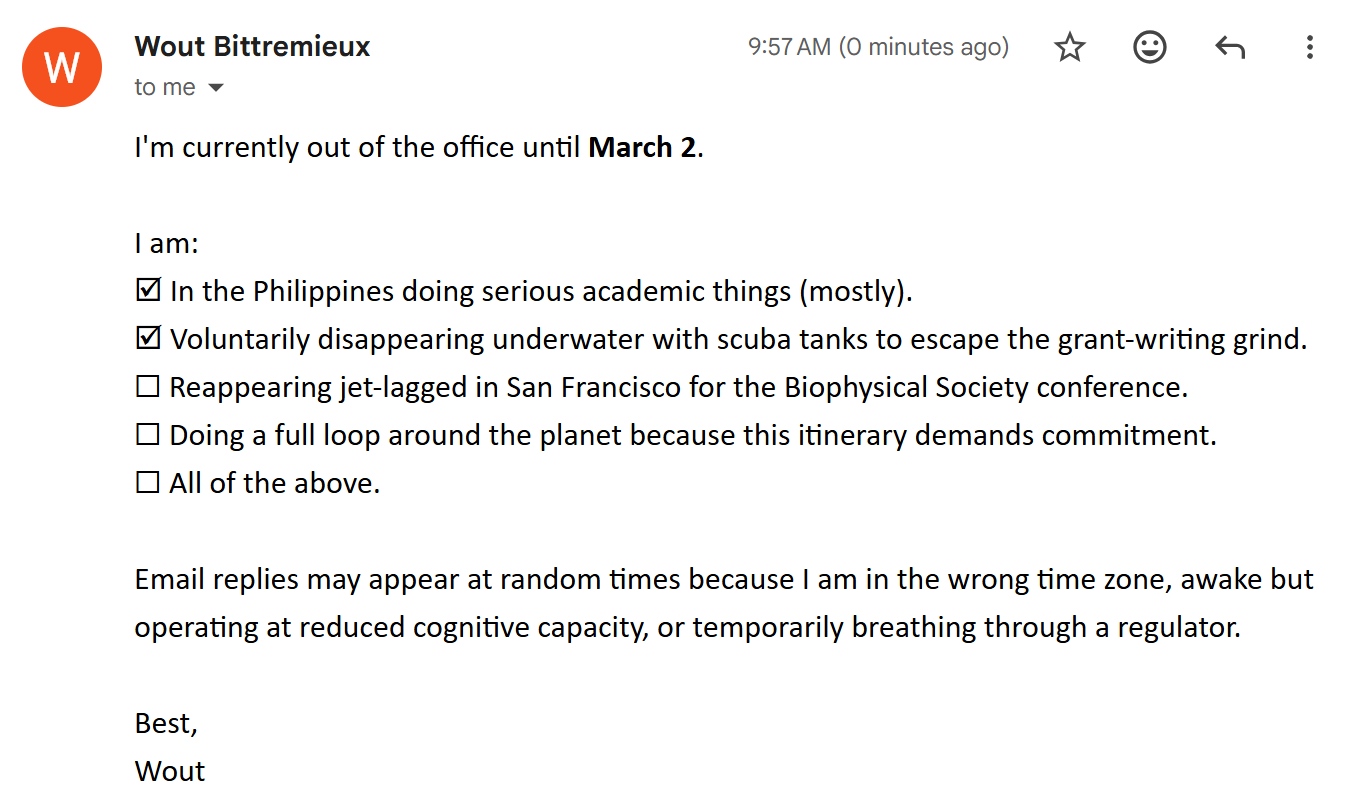1354x810 pixels.
Task: Click the empty box for full loop line
Action: [x=148, y=435]
